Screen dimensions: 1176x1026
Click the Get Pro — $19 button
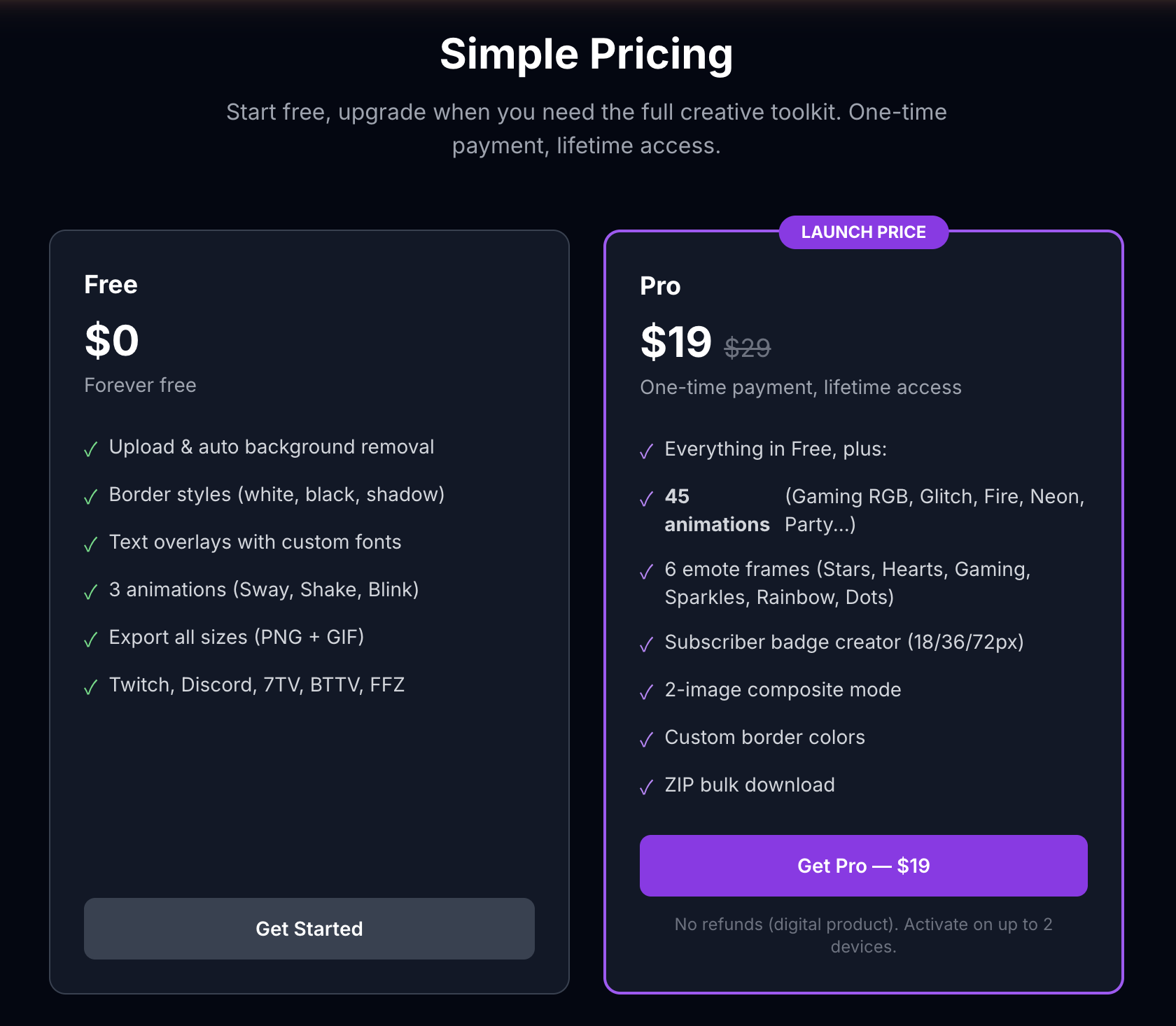pyautogui.click(x=863, y=866)
